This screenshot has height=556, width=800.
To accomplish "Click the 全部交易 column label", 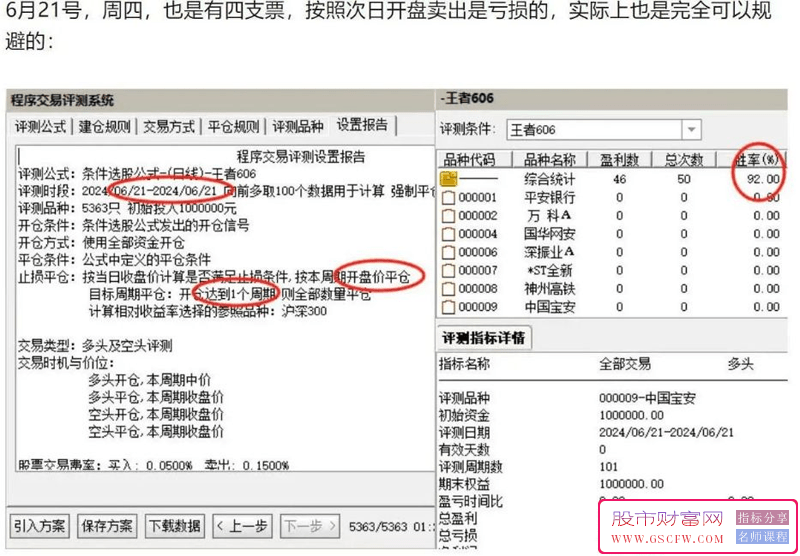I will coord(625,364).
